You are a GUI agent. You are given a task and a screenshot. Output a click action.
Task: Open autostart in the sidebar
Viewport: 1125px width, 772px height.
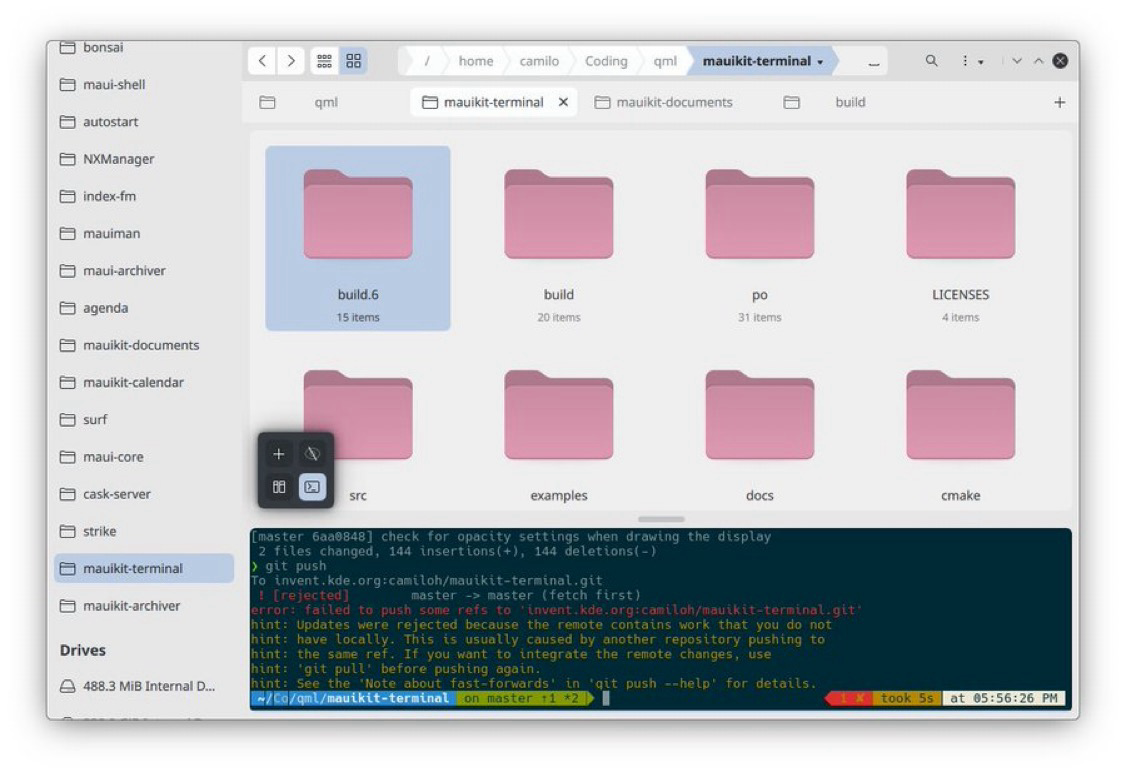click(x=144, y=122)
